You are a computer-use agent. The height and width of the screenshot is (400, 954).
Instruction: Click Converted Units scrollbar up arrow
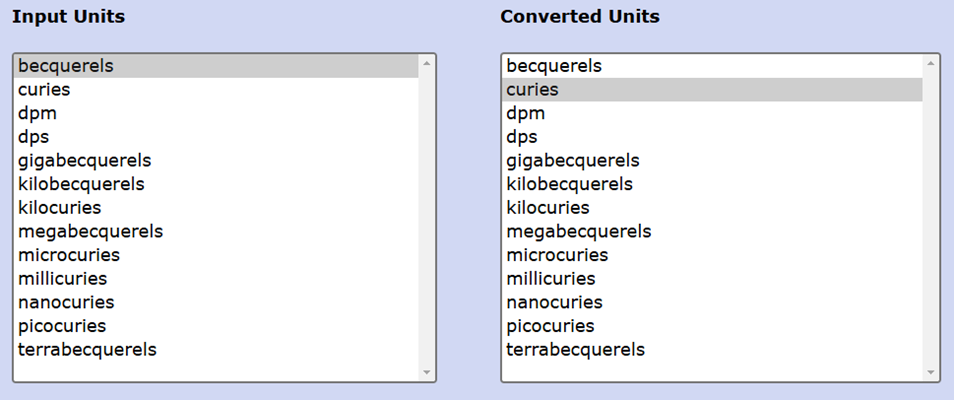931,64
